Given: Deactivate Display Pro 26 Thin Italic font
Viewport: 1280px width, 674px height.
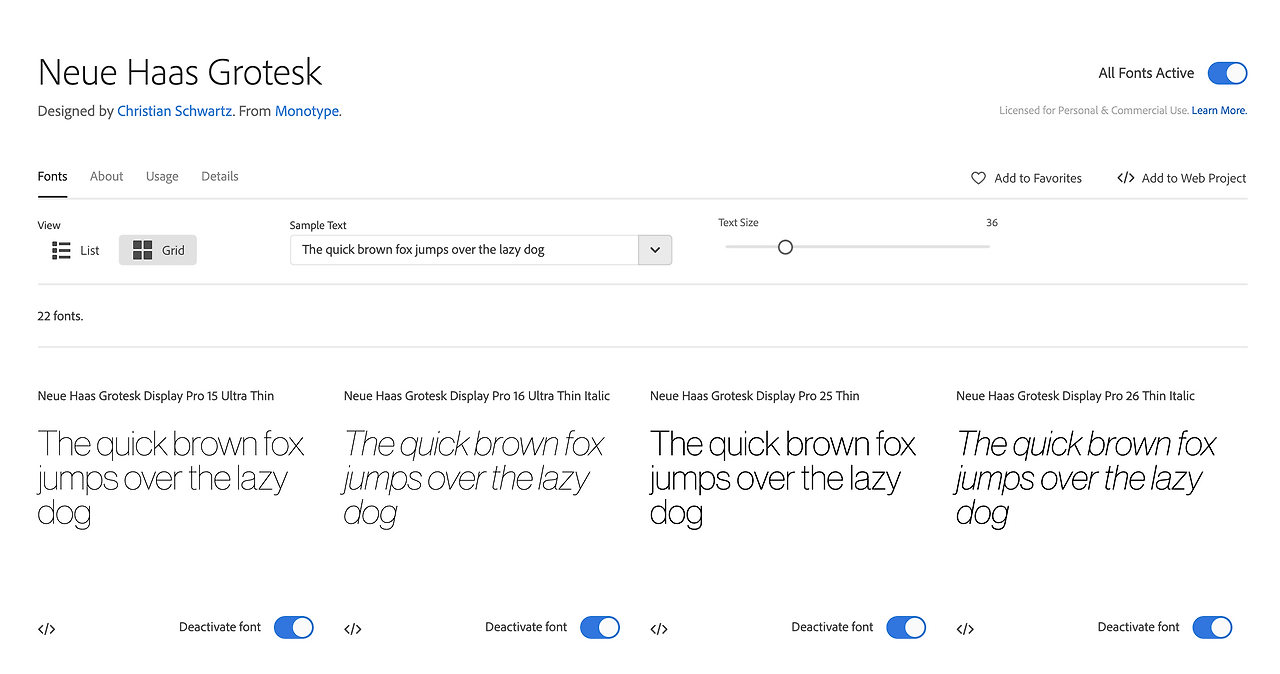Looking at the screenshot, I should click(x=1211, y=627).
